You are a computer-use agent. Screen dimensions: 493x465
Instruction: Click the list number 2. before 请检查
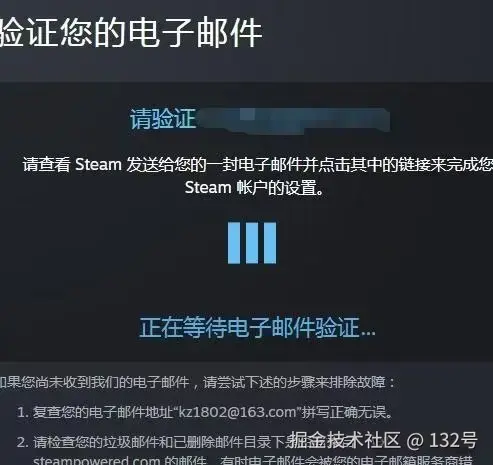(x=23, y=442)
